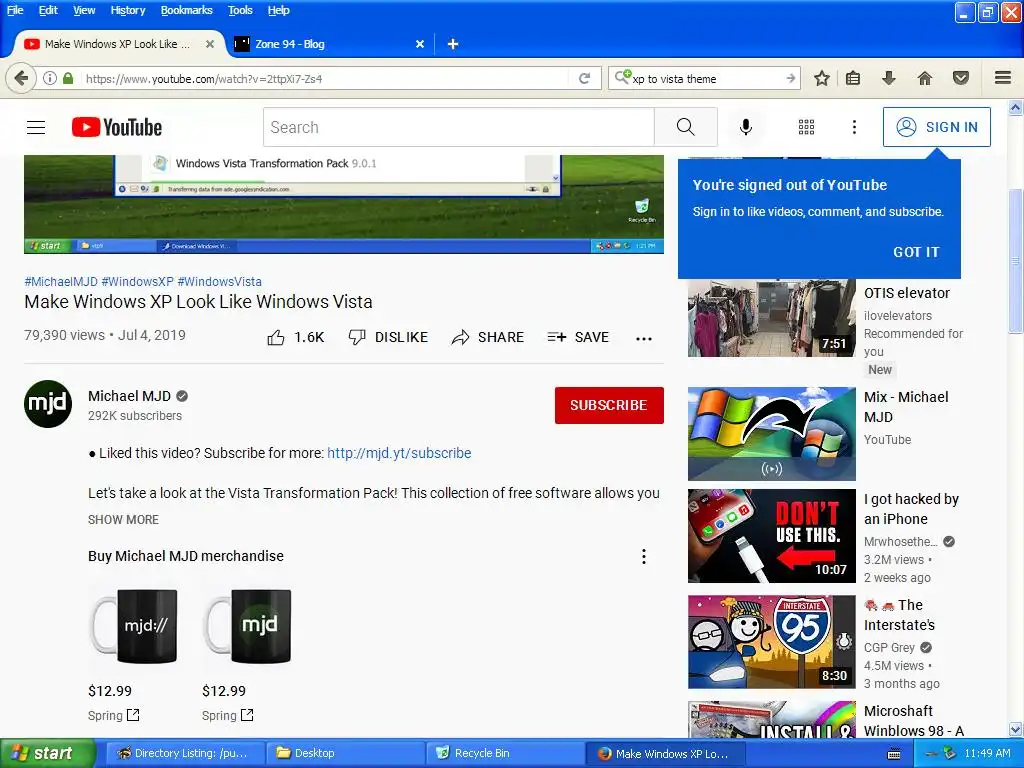Viewport: 1024px width, 768px height.
Task: Open 'I got hacked by an iPhone' thumbnail
Action: (x=771, y=536)
